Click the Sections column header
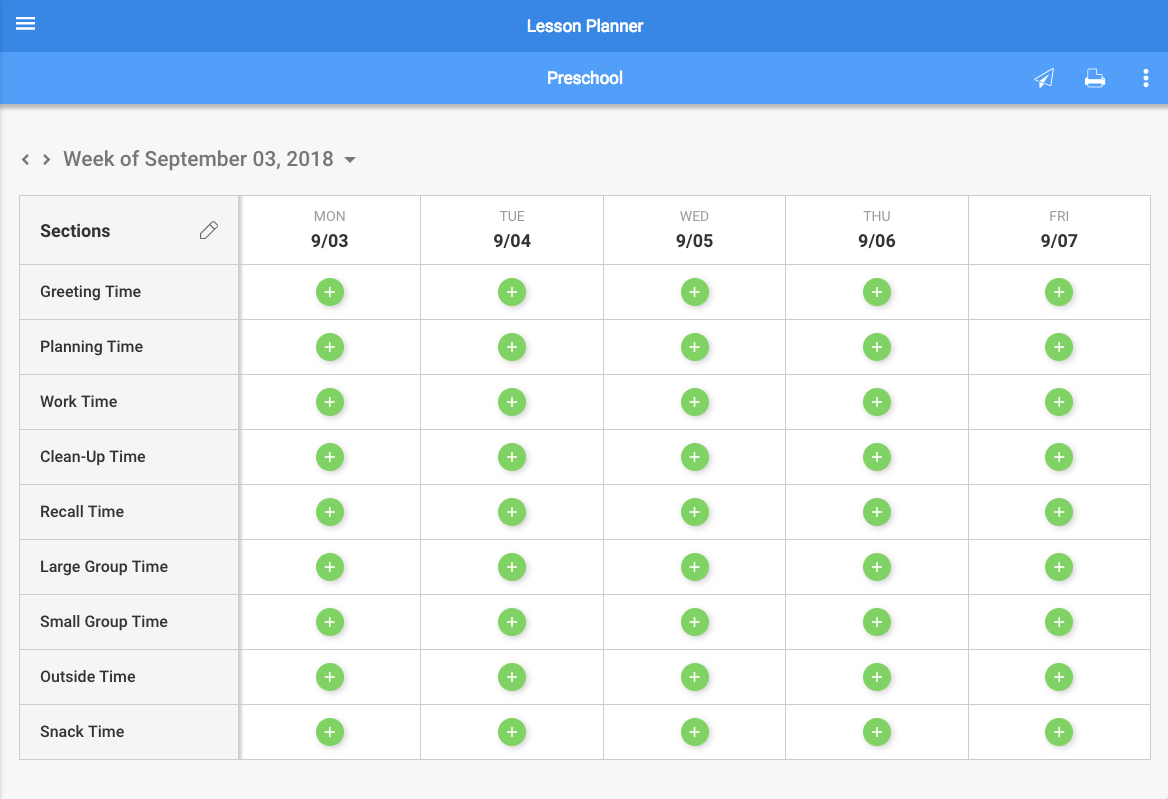The width and height of the screenshot is (1168, 799). 75,231
